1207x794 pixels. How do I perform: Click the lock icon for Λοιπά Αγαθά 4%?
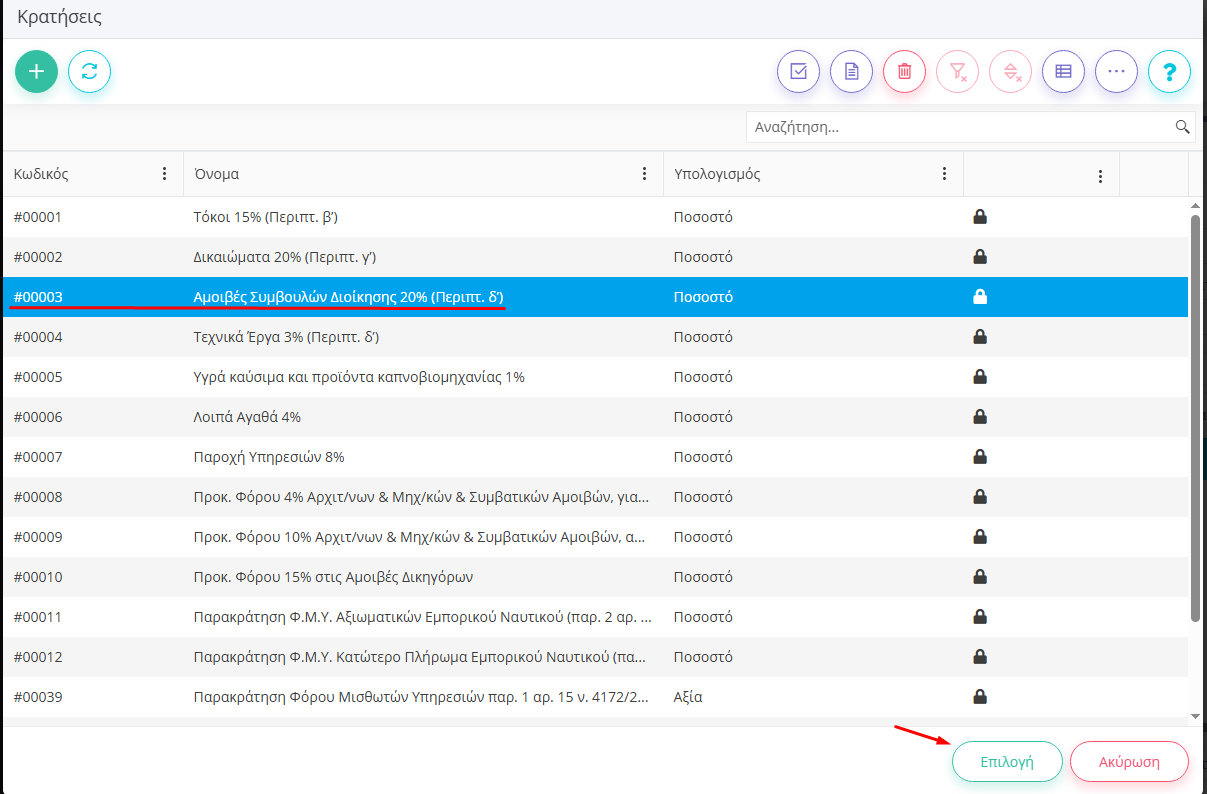point(980,417)
